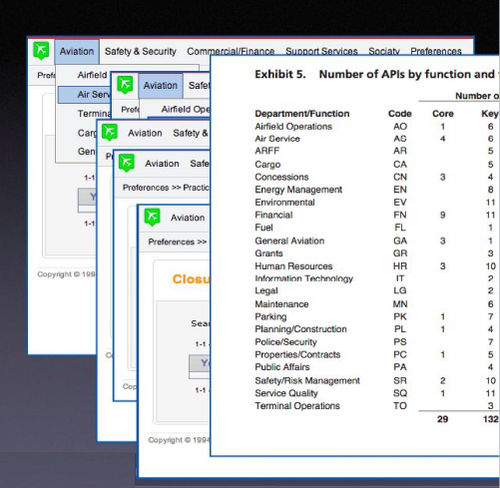Click the Core column header
Screen dimensions: 500x488
(443, 114)
